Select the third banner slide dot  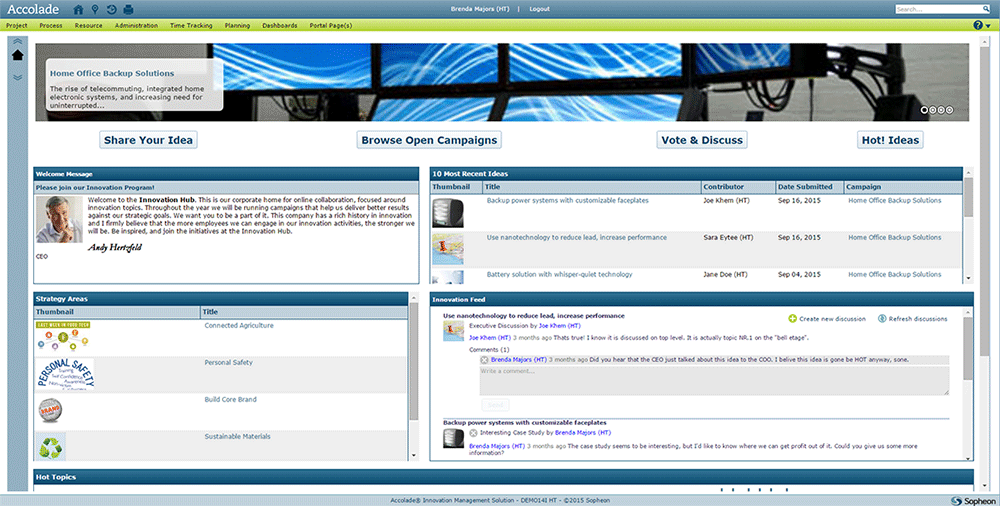(941, 110)
